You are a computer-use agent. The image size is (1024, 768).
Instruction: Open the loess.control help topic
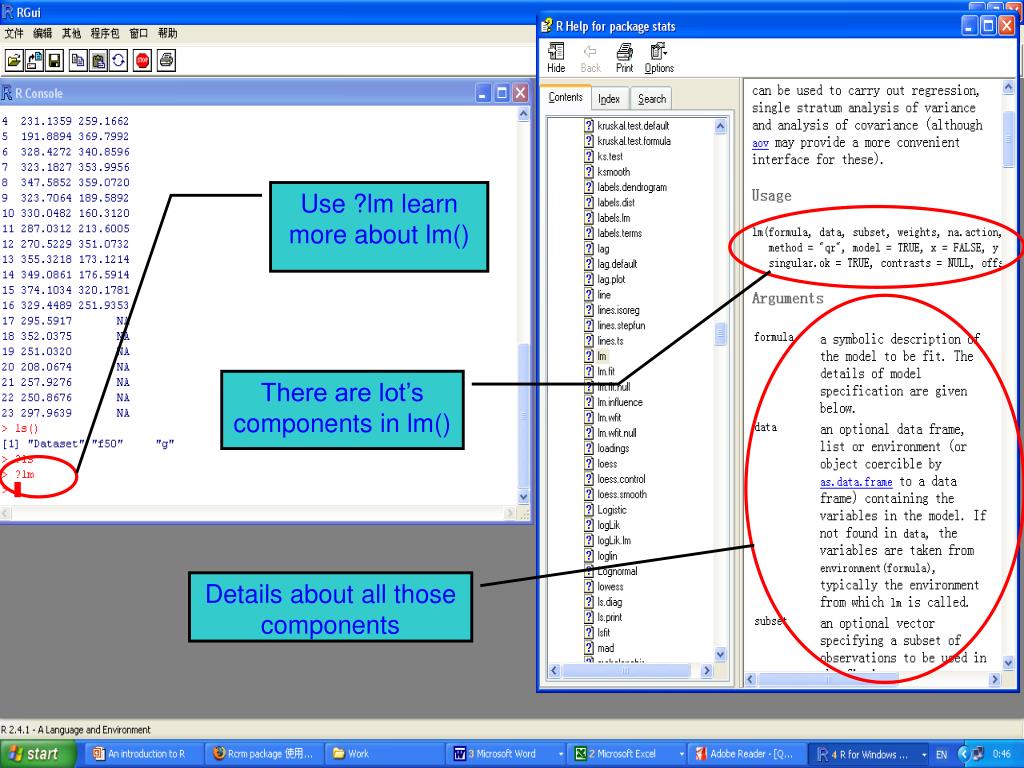pos(621,479)
